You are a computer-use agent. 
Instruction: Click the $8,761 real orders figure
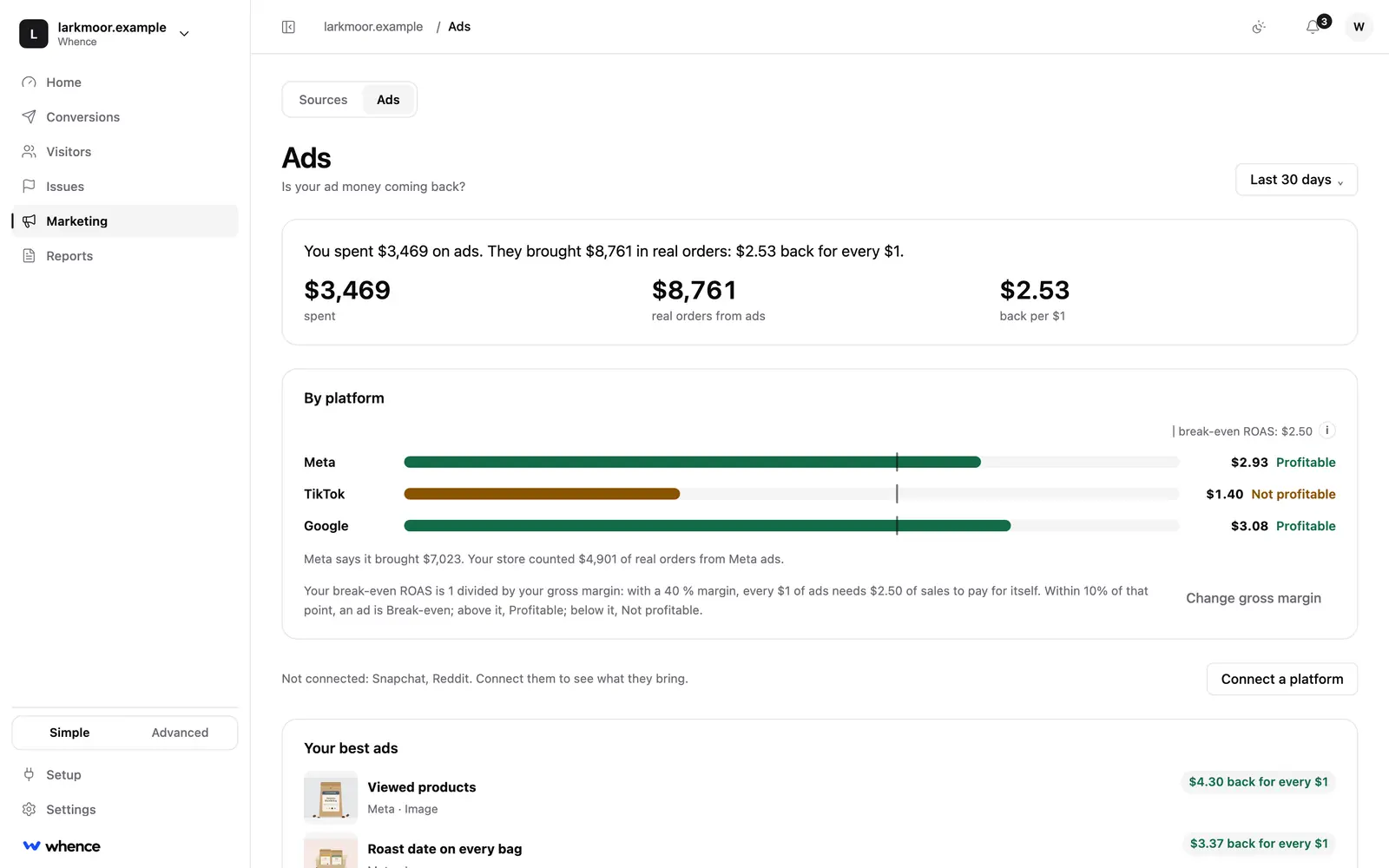pos(694,290)
